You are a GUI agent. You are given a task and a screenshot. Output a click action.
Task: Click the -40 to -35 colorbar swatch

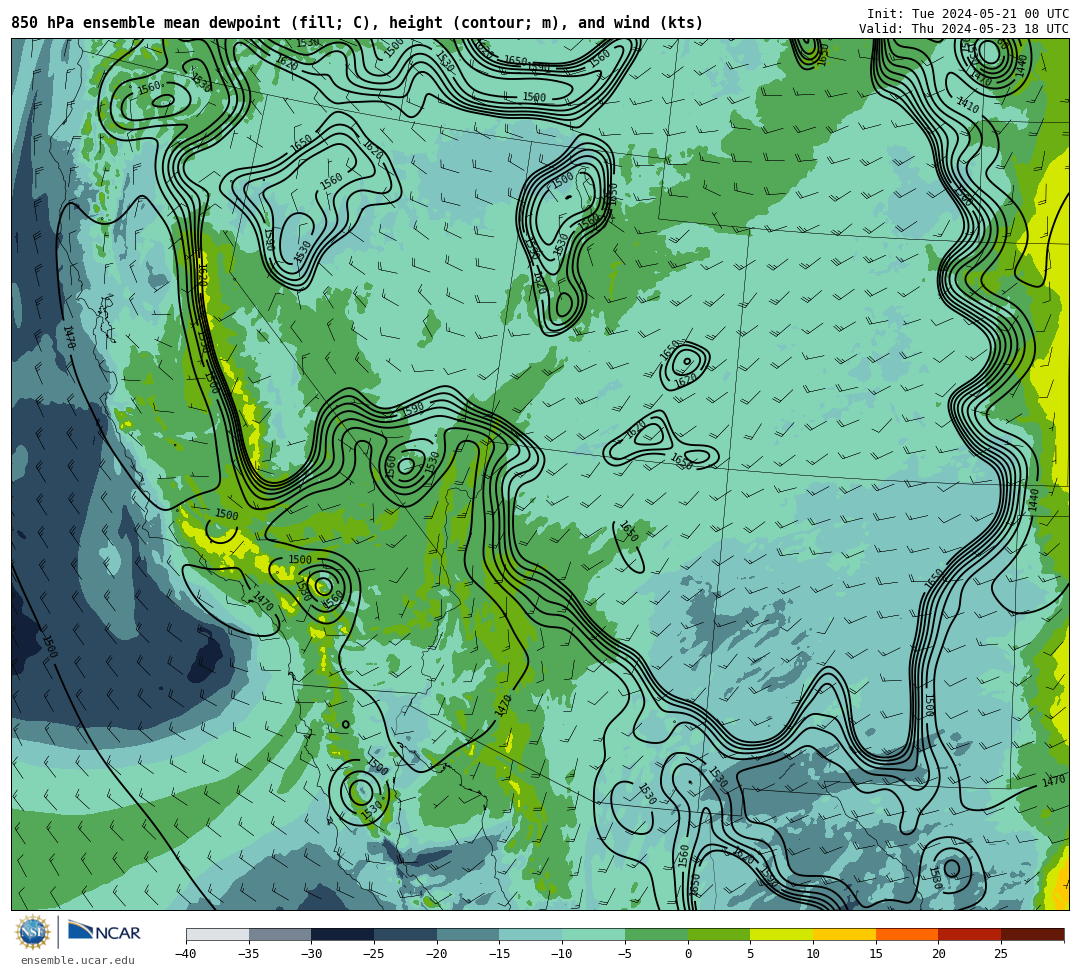click(218, 934)
